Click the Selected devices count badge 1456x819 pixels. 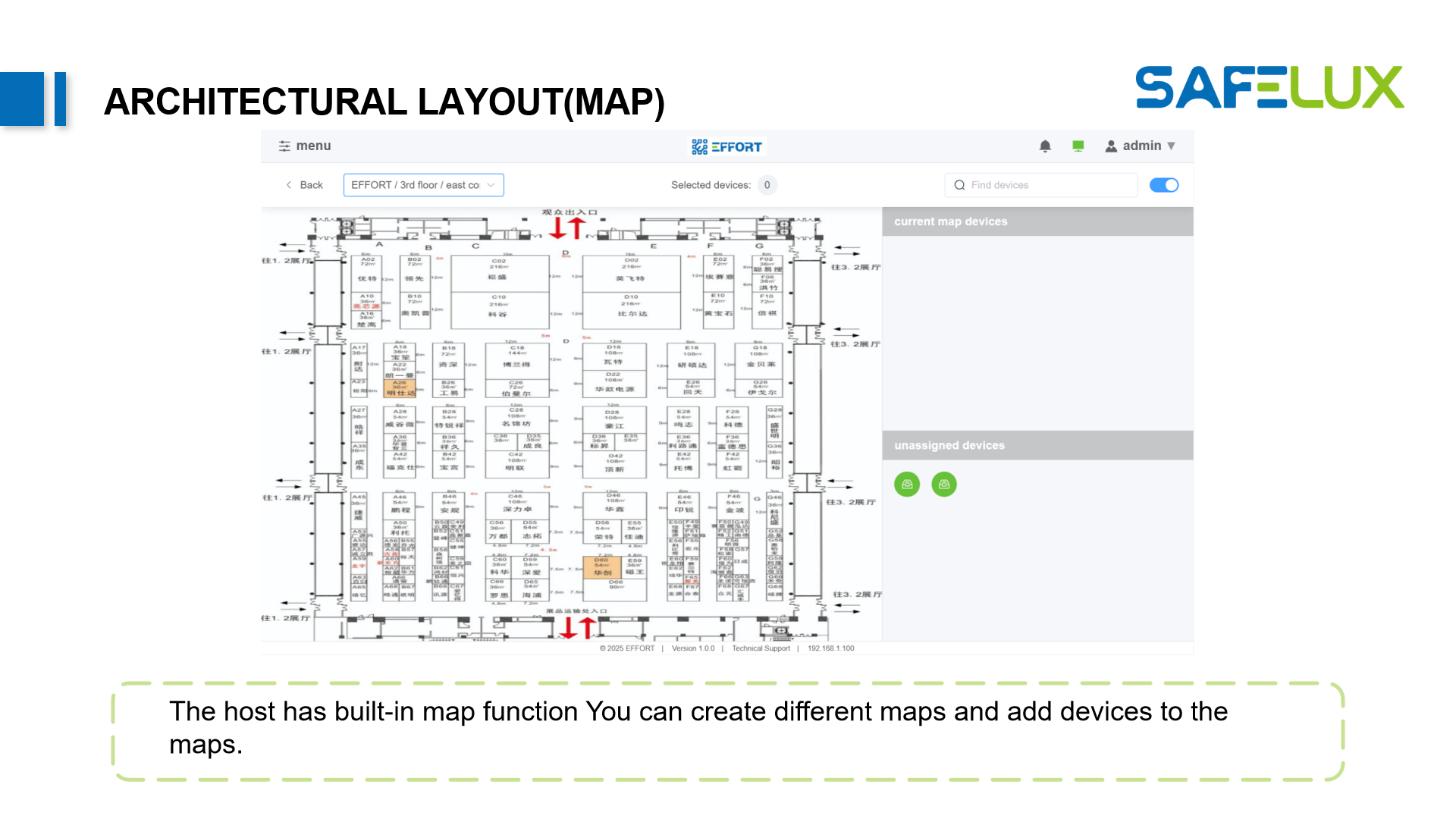[x=767, y=185]
